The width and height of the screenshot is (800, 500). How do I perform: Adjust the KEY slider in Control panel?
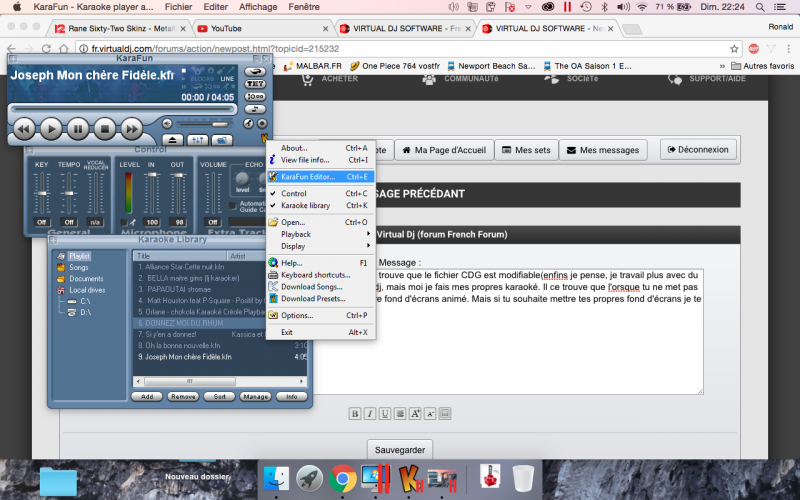coord(42,193)
